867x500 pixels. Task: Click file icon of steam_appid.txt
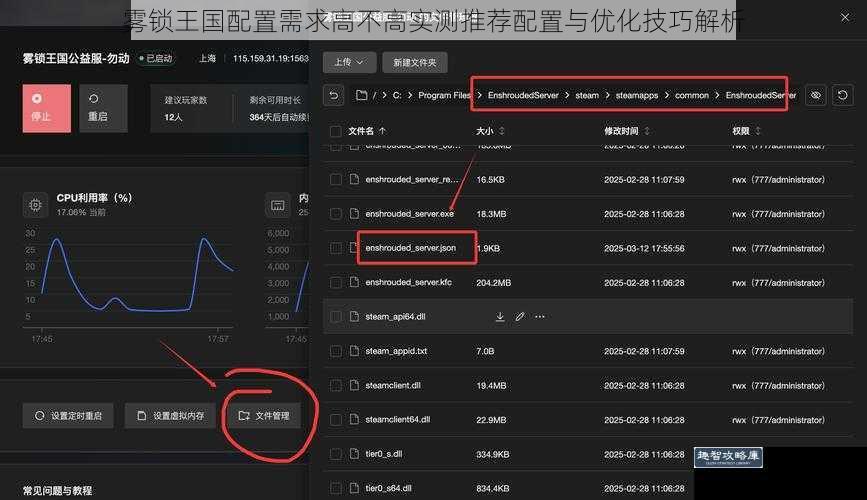(354, 351)
